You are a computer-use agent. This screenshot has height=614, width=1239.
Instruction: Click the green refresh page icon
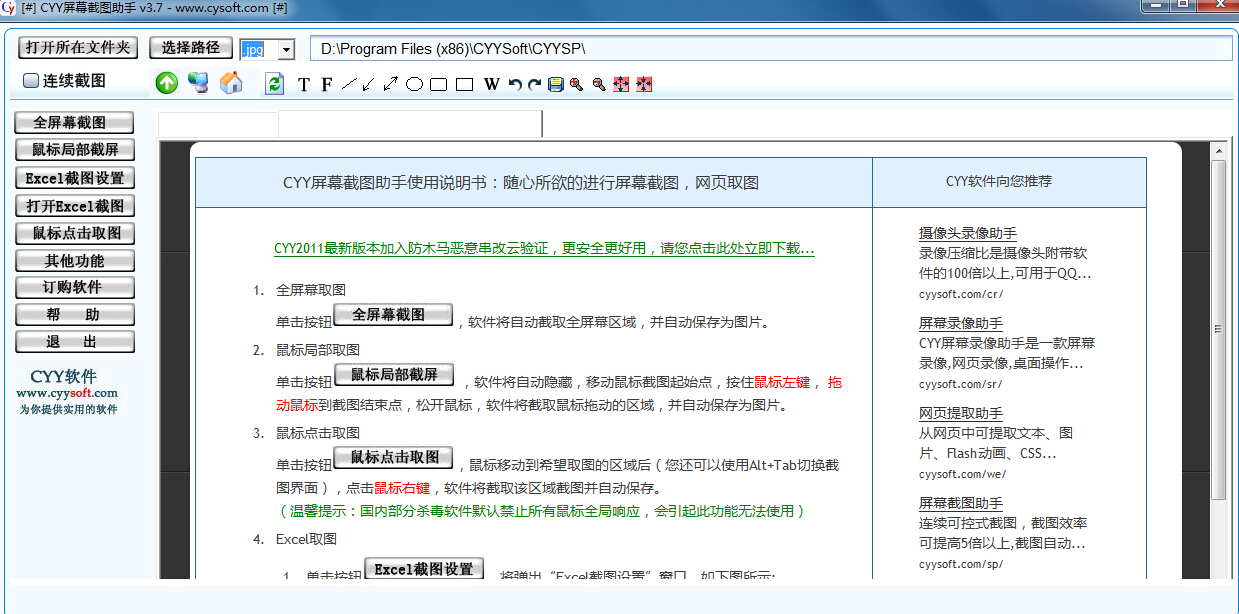(x=274, y=84)
